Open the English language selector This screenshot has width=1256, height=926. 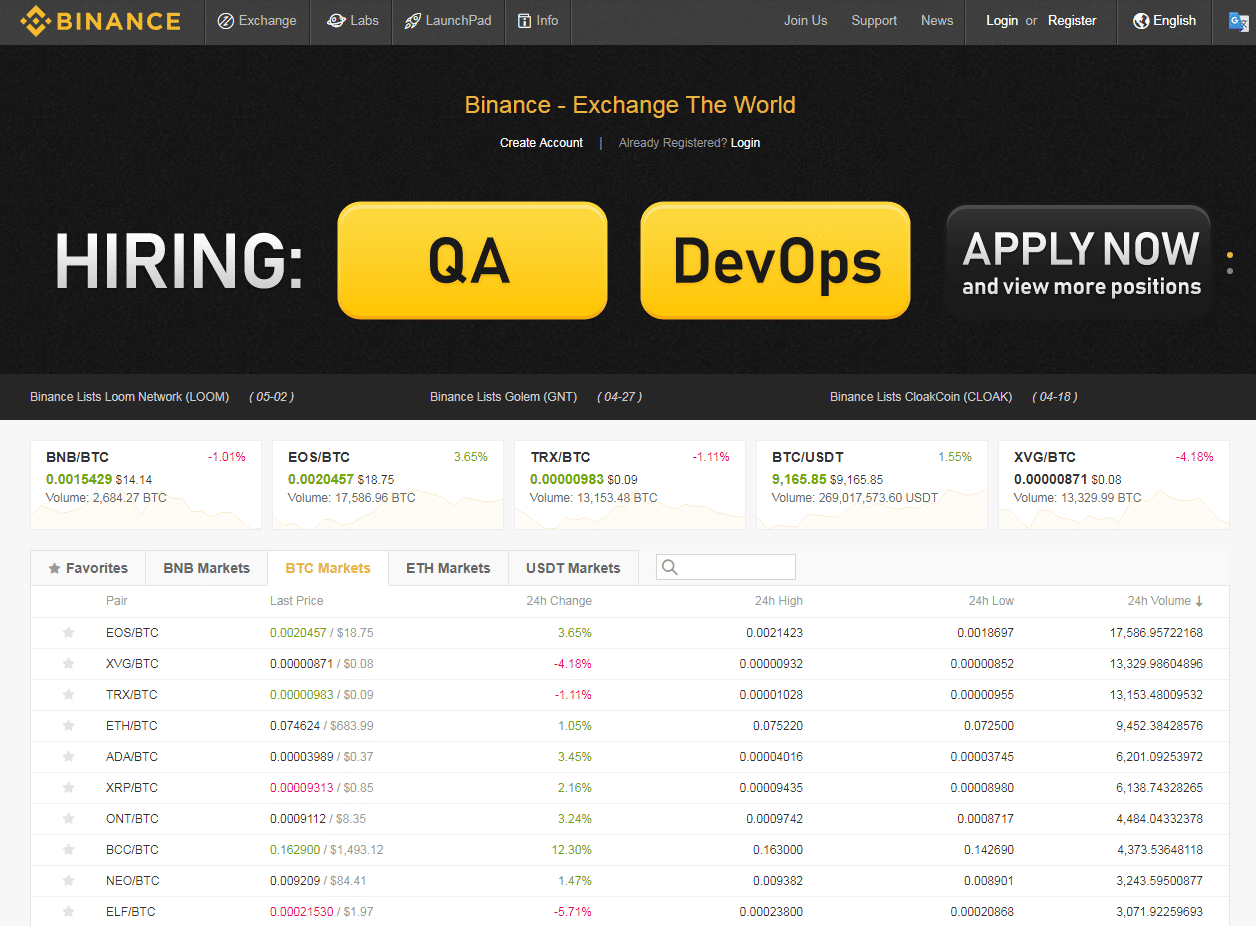pos(1164,21)
